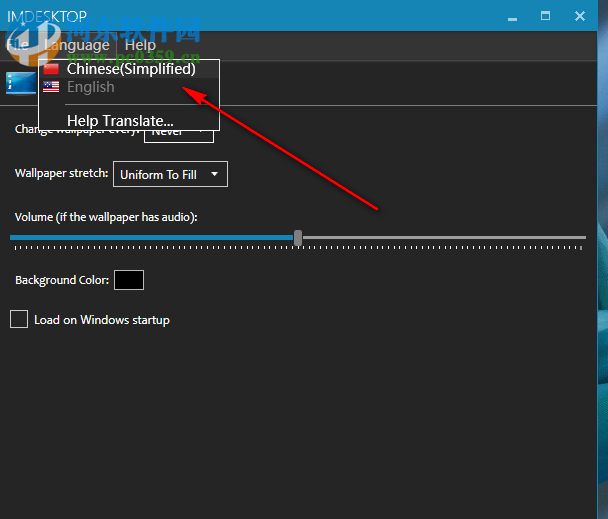Open the File menu
The image size is (608, 519).
pos(17,45)
